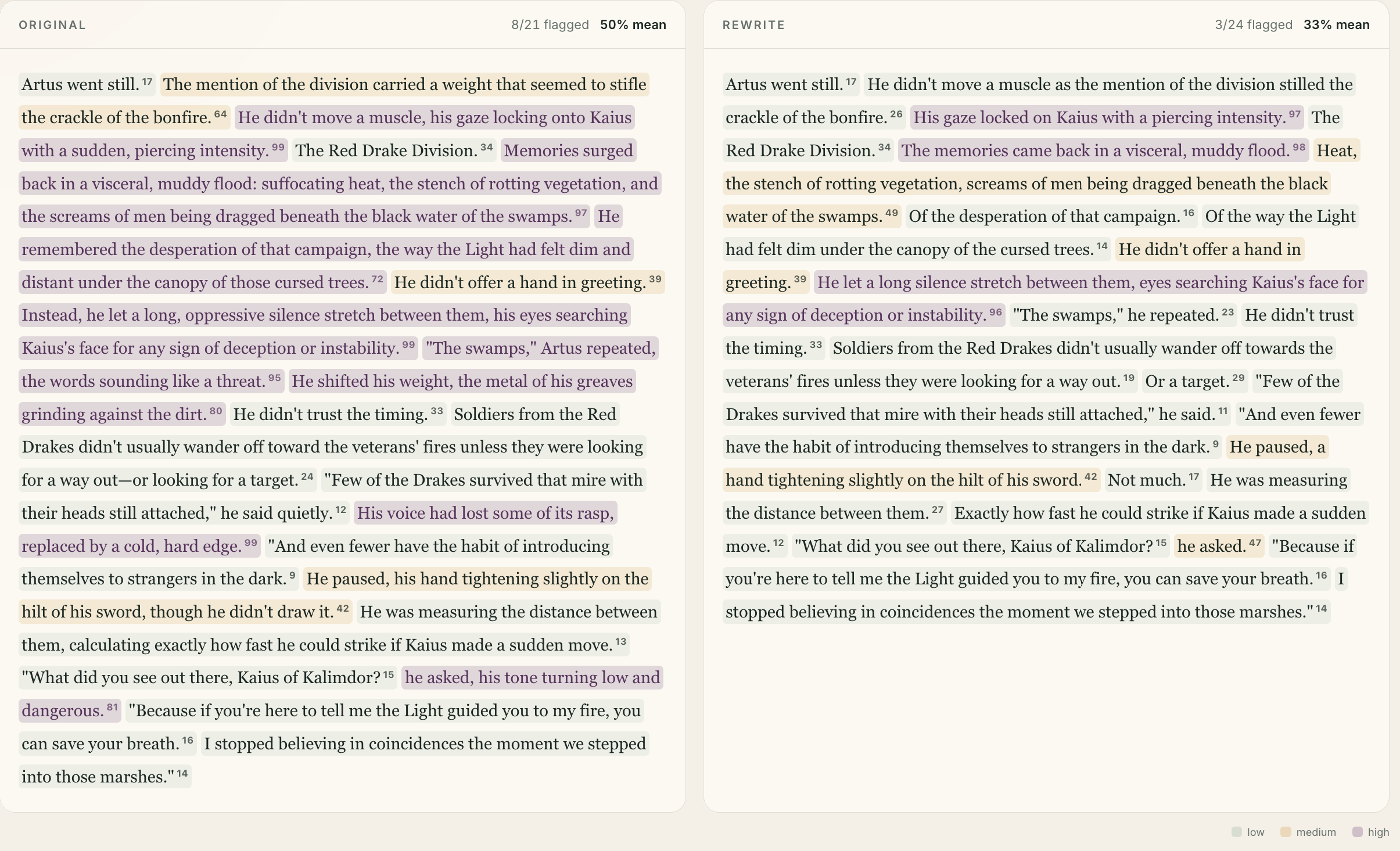Click Original quote "Because if you're here to tell me"
The width and height of the screenshot is (1400, 851).
tap(385, 711)
